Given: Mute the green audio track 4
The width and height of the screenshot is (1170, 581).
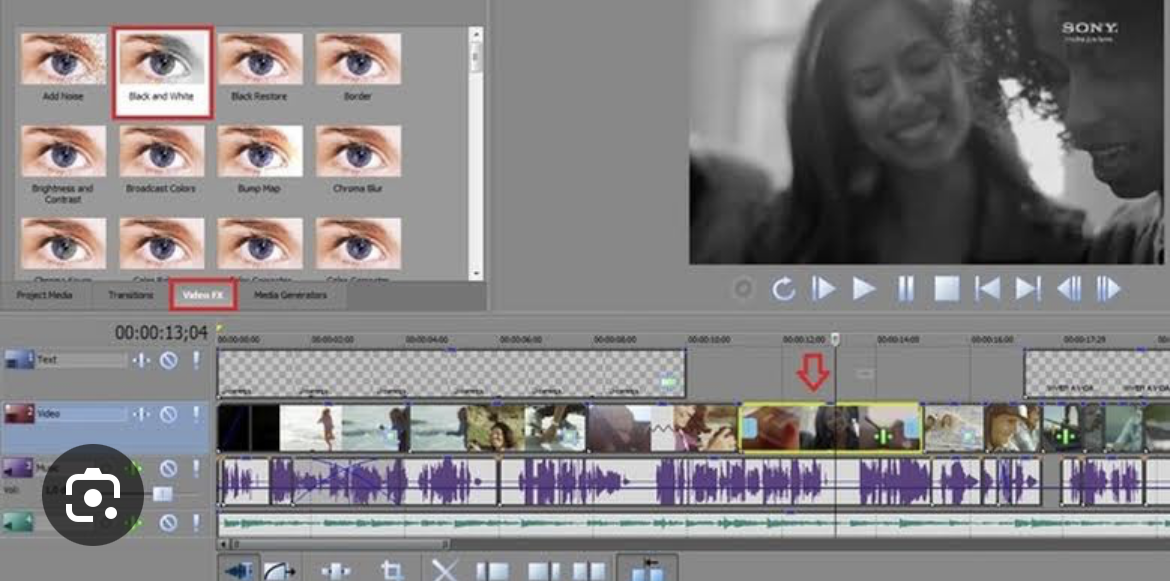Looking at the screenshot, I should [x=169, y=523].
